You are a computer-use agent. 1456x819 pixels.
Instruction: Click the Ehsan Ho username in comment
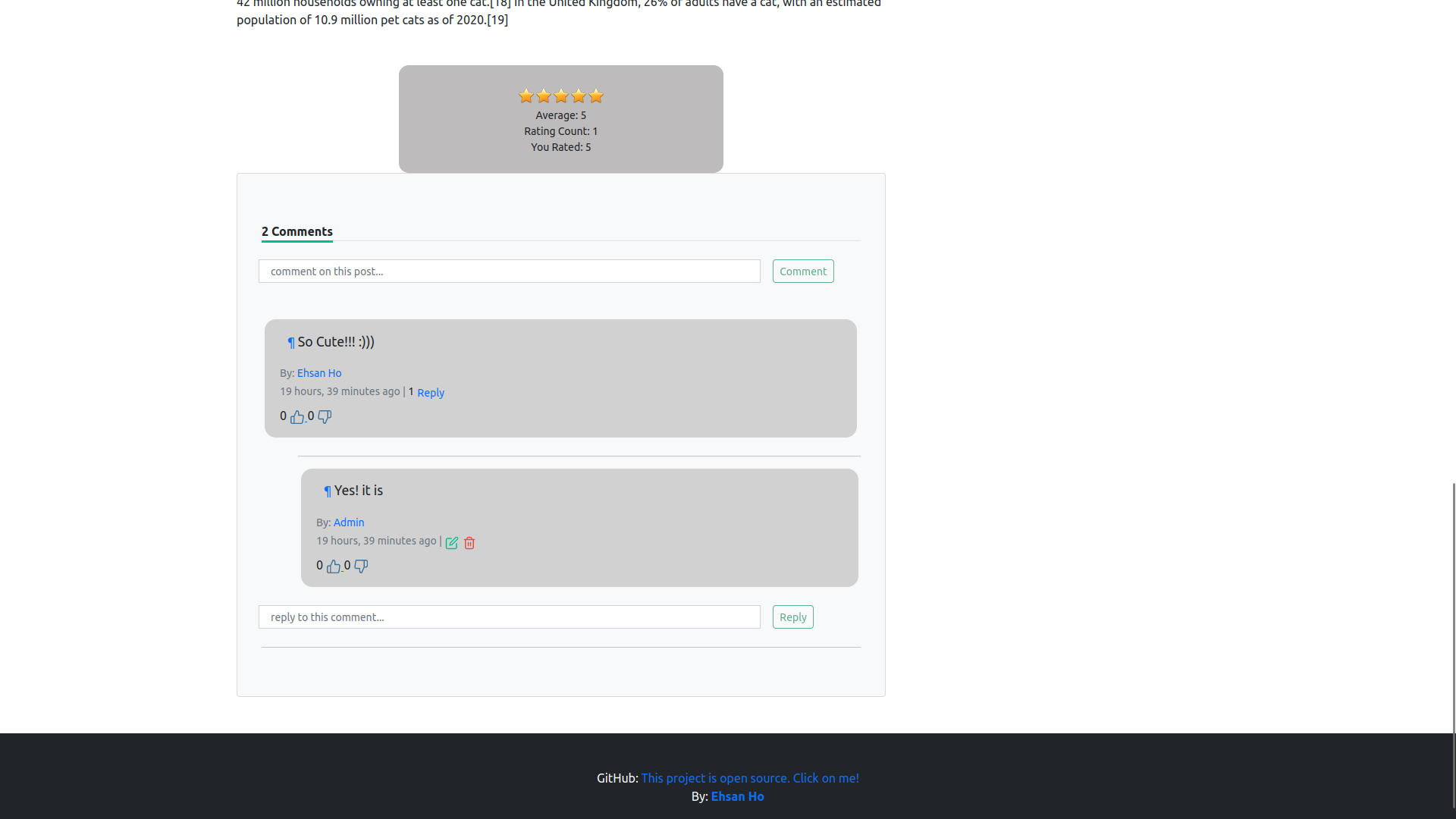tap(319, 373)
